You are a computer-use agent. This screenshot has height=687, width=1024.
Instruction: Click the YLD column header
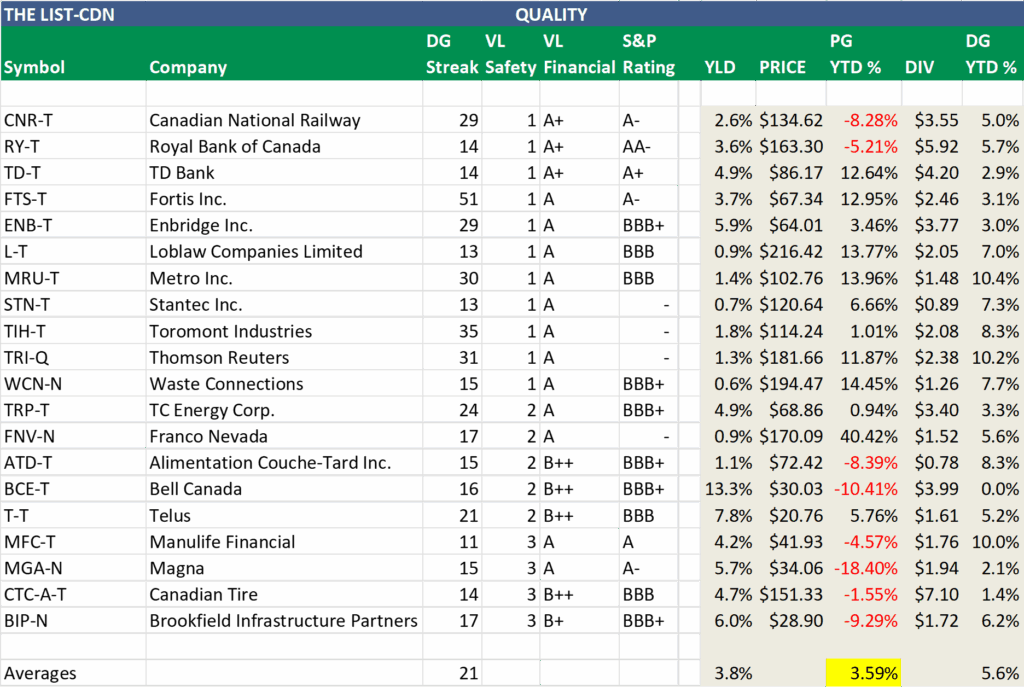pyautogui.click(x=720, y=67)
